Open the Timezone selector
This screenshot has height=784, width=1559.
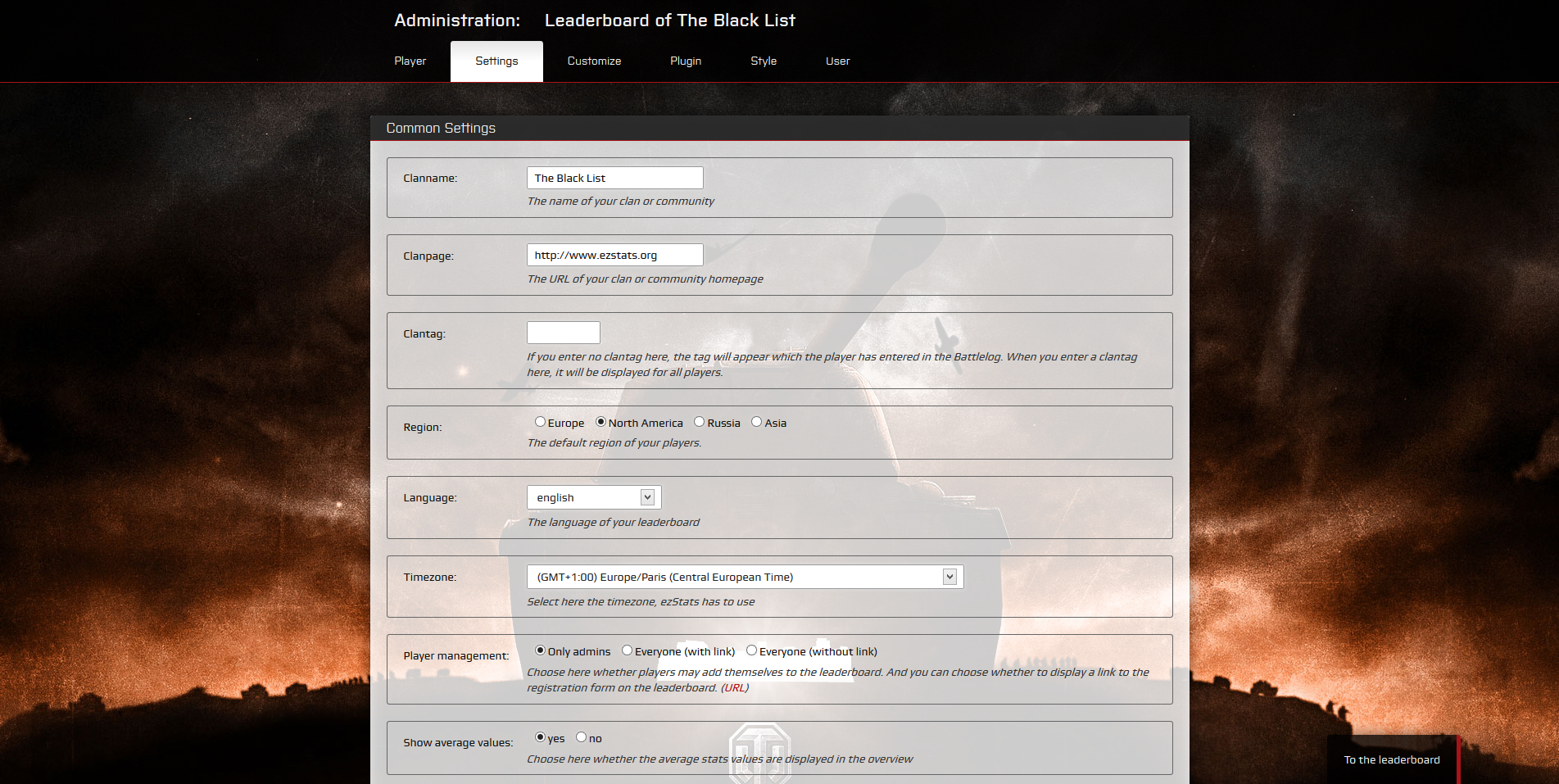click(949, 577)
